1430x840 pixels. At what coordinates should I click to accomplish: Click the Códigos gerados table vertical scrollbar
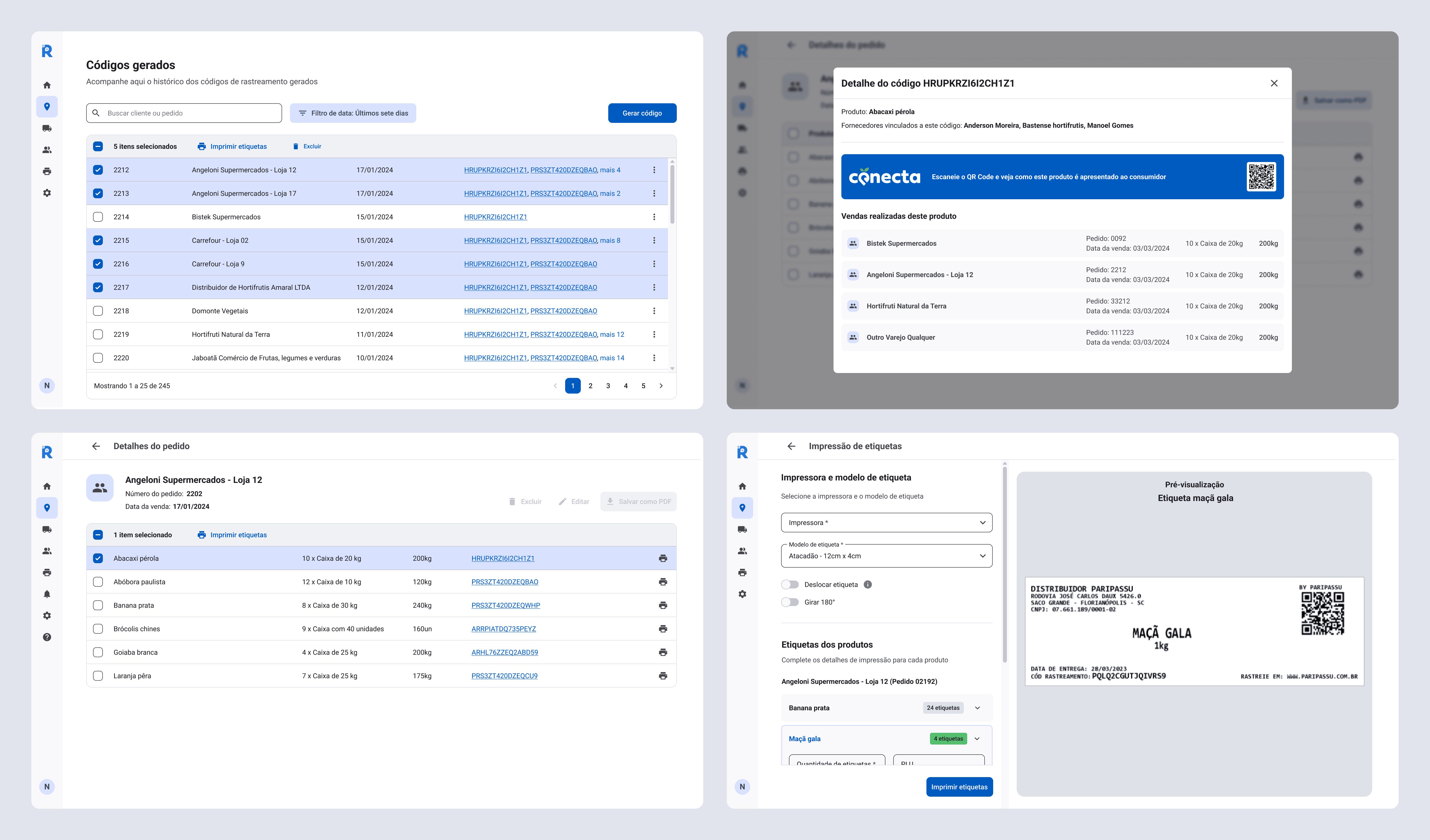[672, 194]
